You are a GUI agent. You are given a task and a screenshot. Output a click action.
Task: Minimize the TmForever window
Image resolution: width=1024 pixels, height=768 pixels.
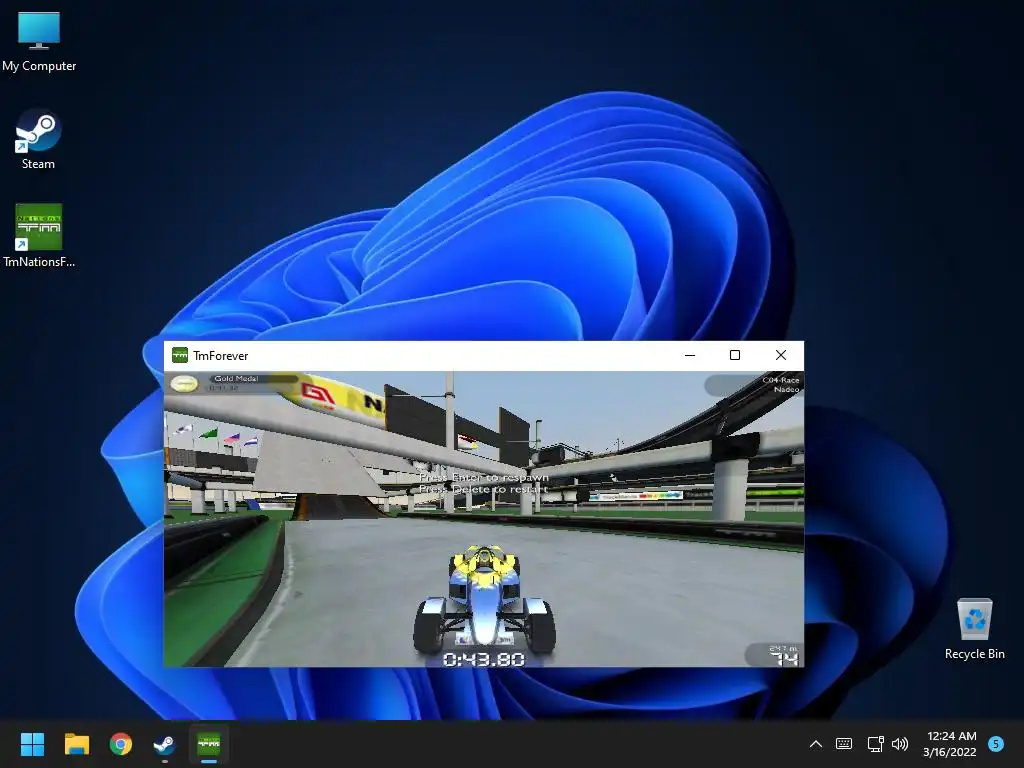(690, 355)
